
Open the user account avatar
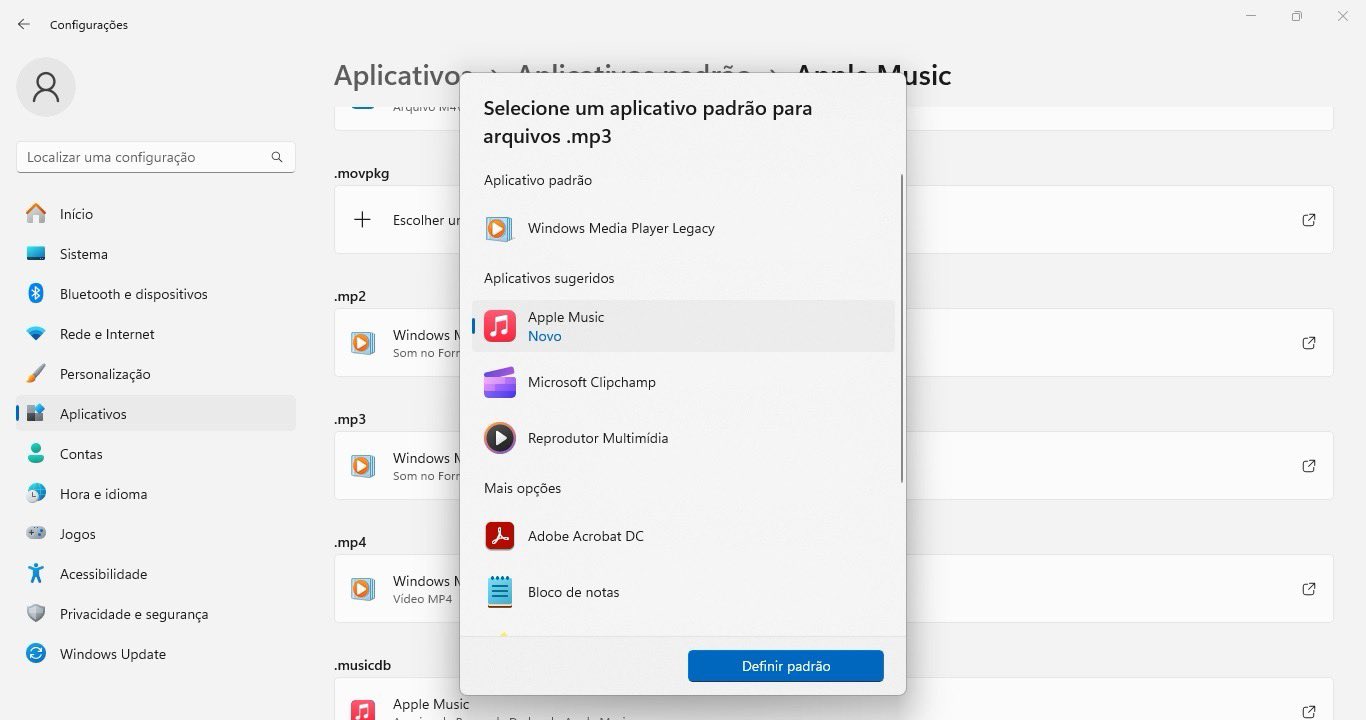46,87
